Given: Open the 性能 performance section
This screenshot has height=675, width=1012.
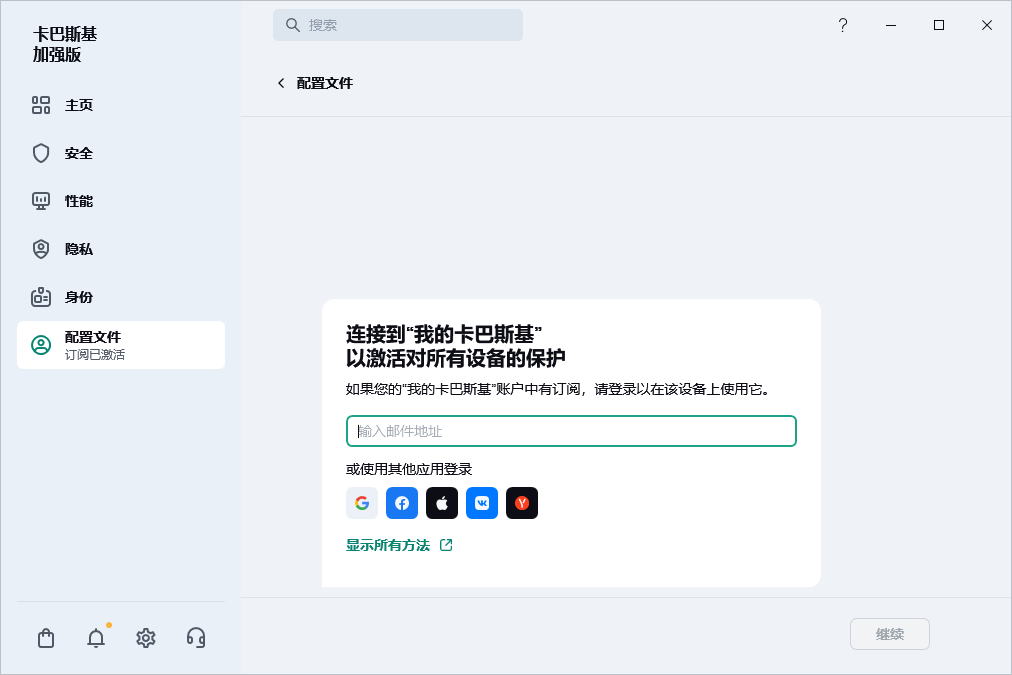Looking at the screenshot, I should pyautogui.click(x=78, y=201).
